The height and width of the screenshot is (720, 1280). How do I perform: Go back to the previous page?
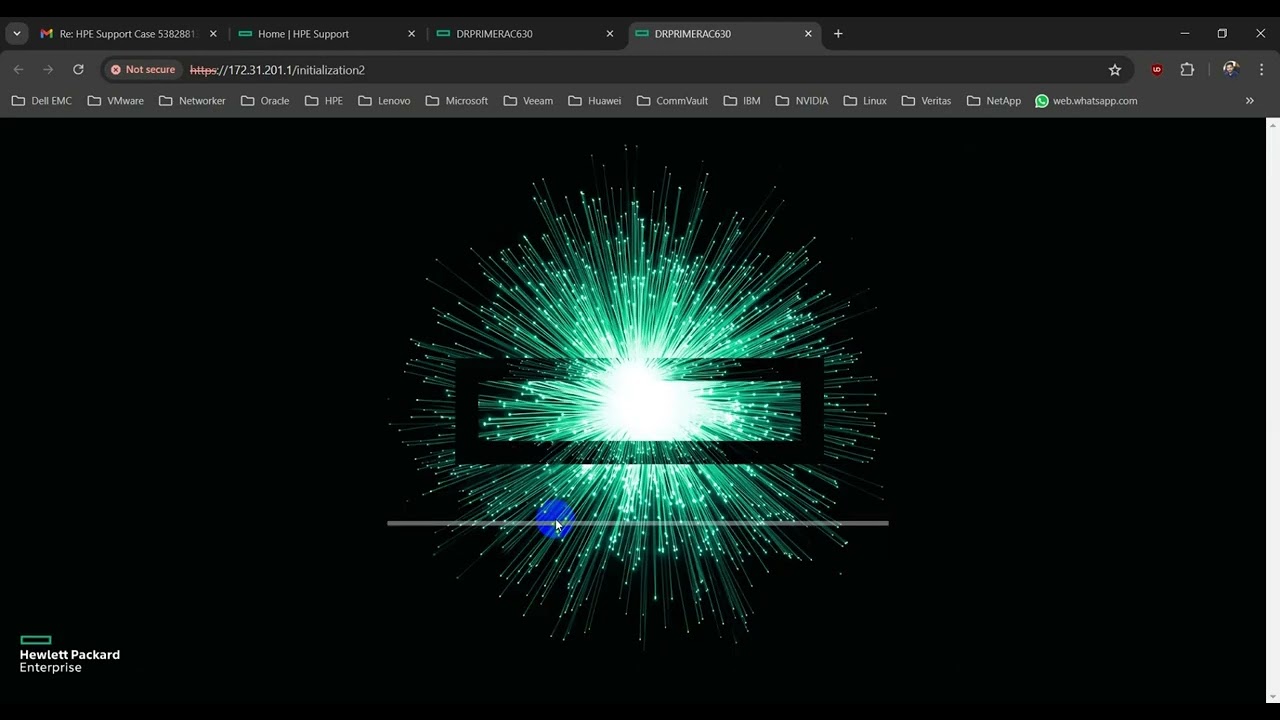coord(18,70)
